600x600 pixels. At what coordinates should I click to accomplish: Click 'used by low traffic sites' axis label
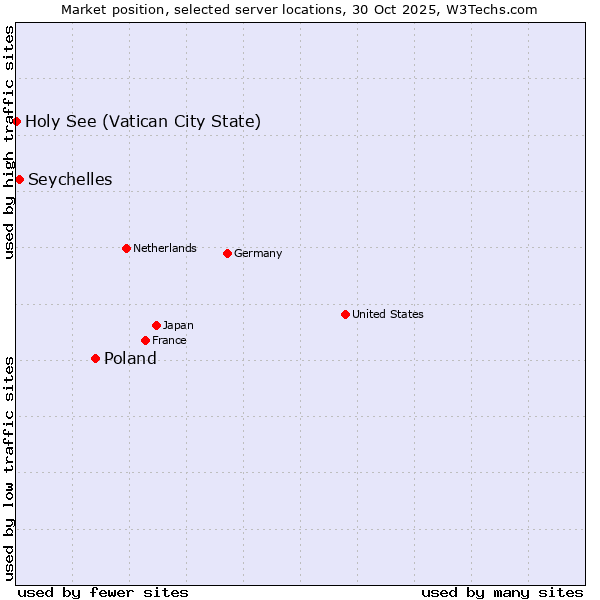tap(9, 468)
